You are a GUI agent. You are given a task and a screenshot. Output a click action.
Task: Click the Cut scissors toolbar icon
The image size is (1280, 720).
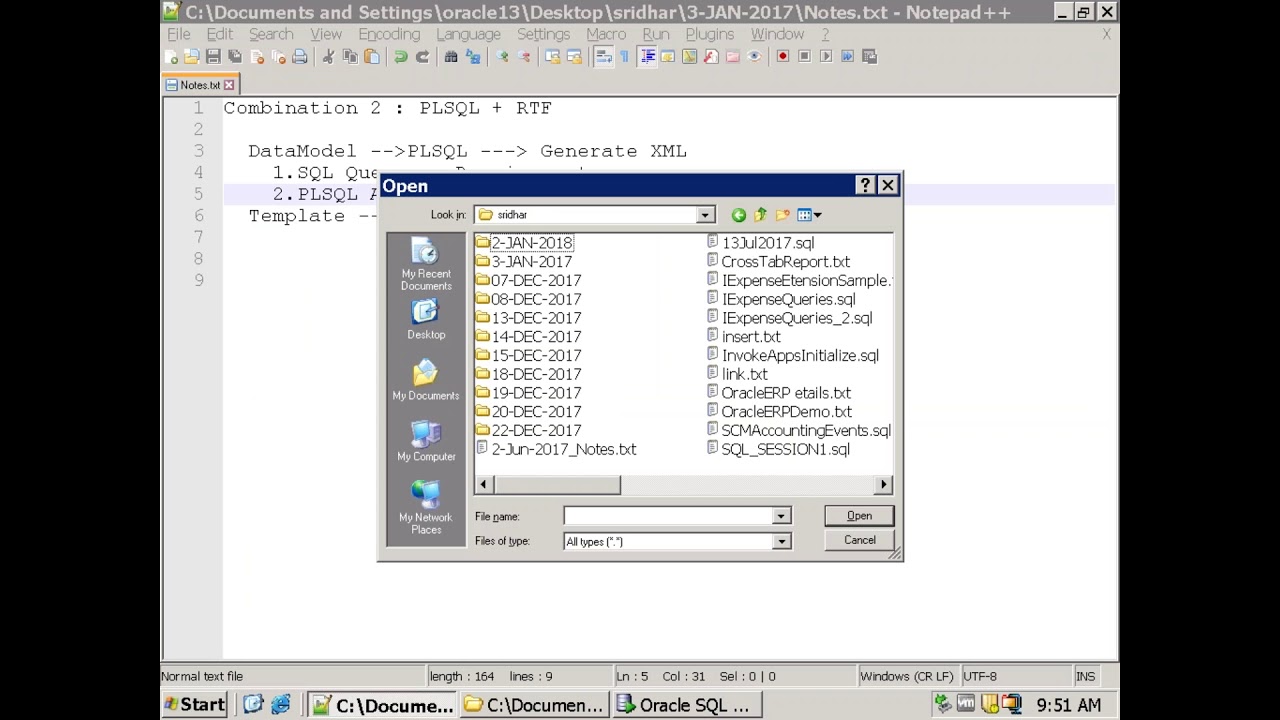click(x=327, y=57)
